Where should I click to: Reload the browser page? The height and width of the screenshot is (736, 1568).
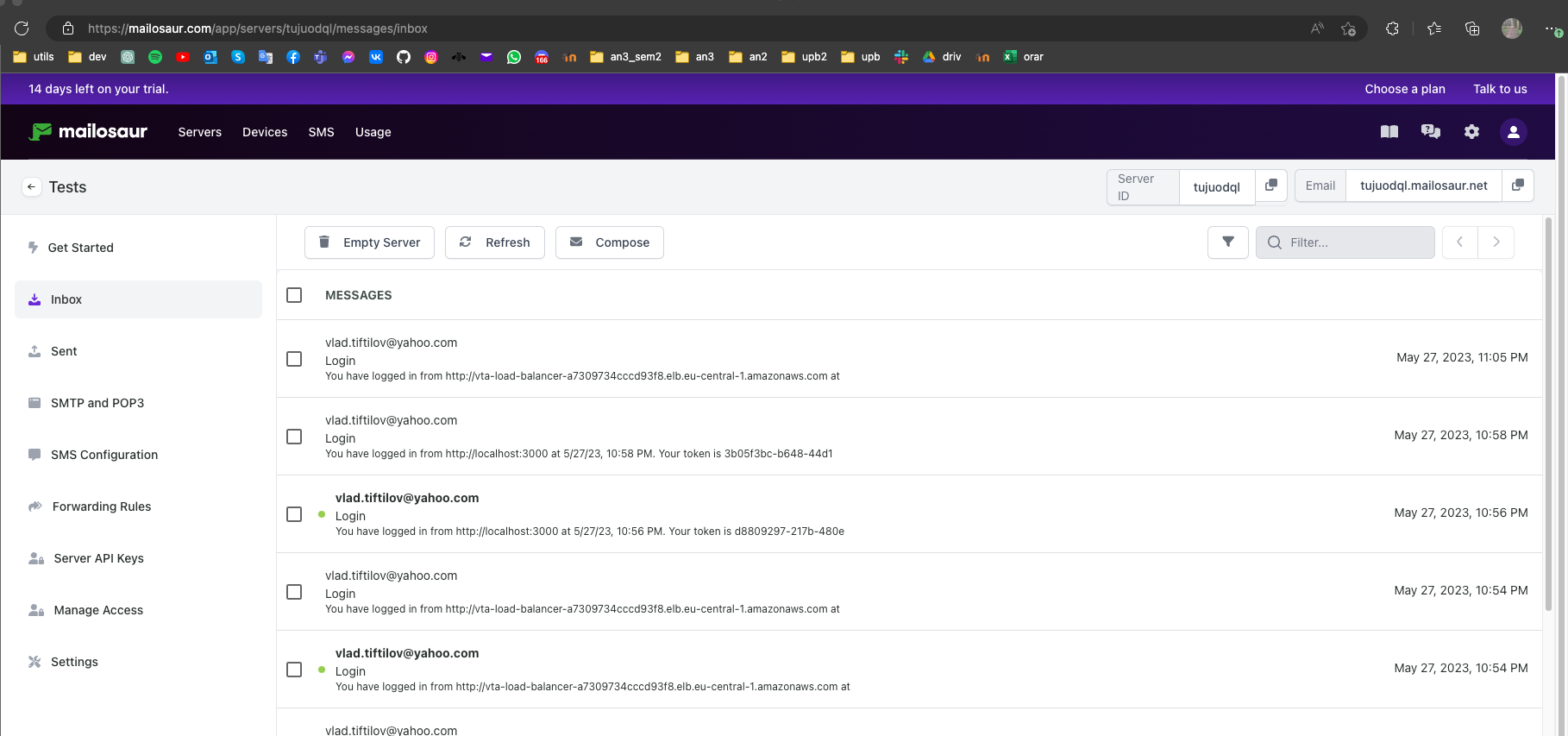22,28
